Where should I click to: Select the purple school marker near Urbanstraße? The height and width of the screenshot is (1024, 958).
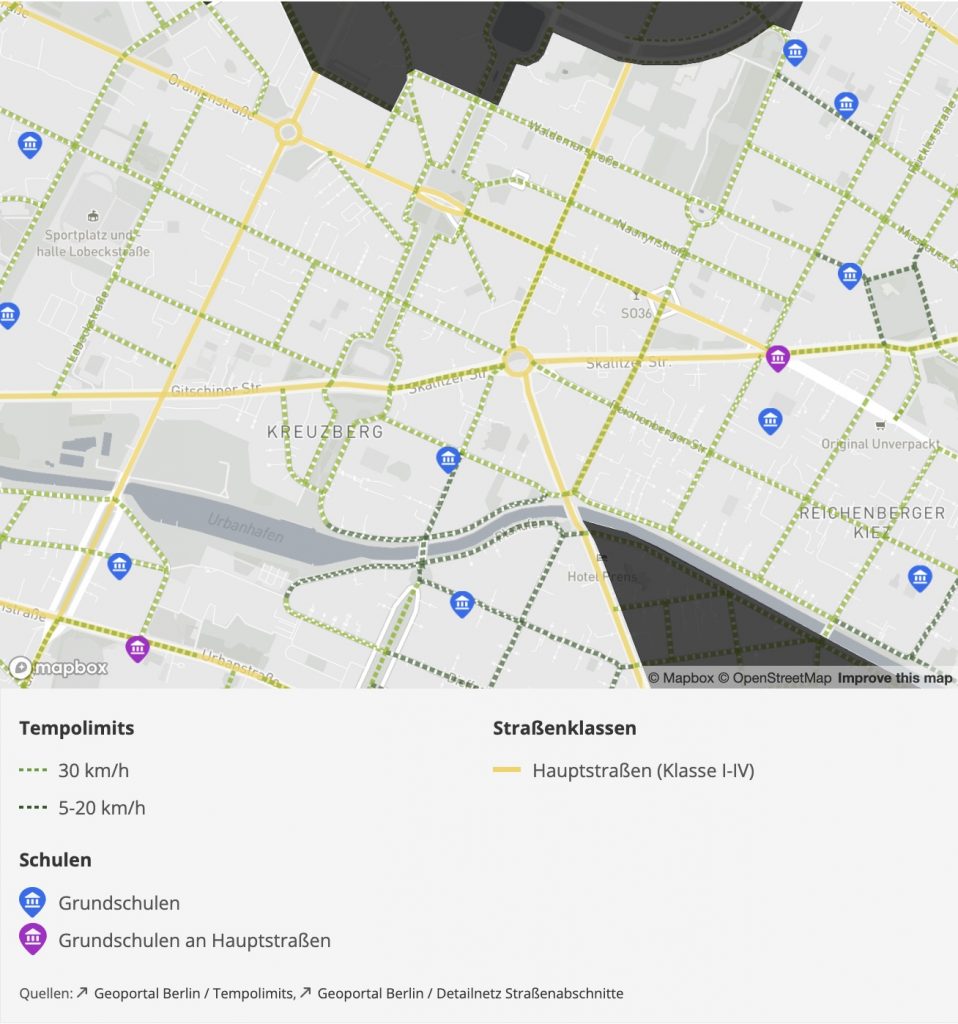(x=137, y=648)
